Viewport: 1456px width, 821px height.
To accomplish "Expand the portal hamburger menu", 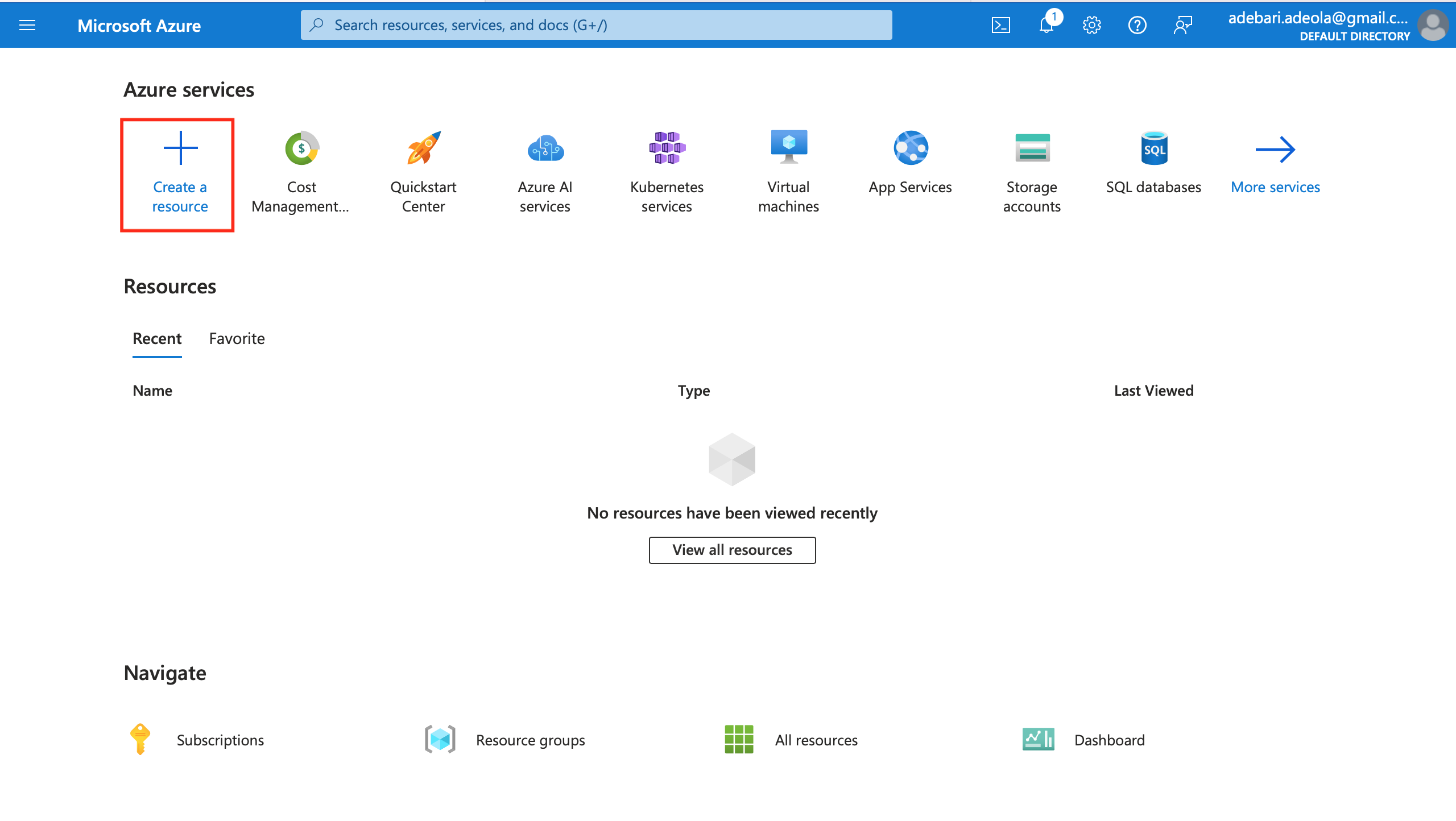I will [x=27, y=25].
